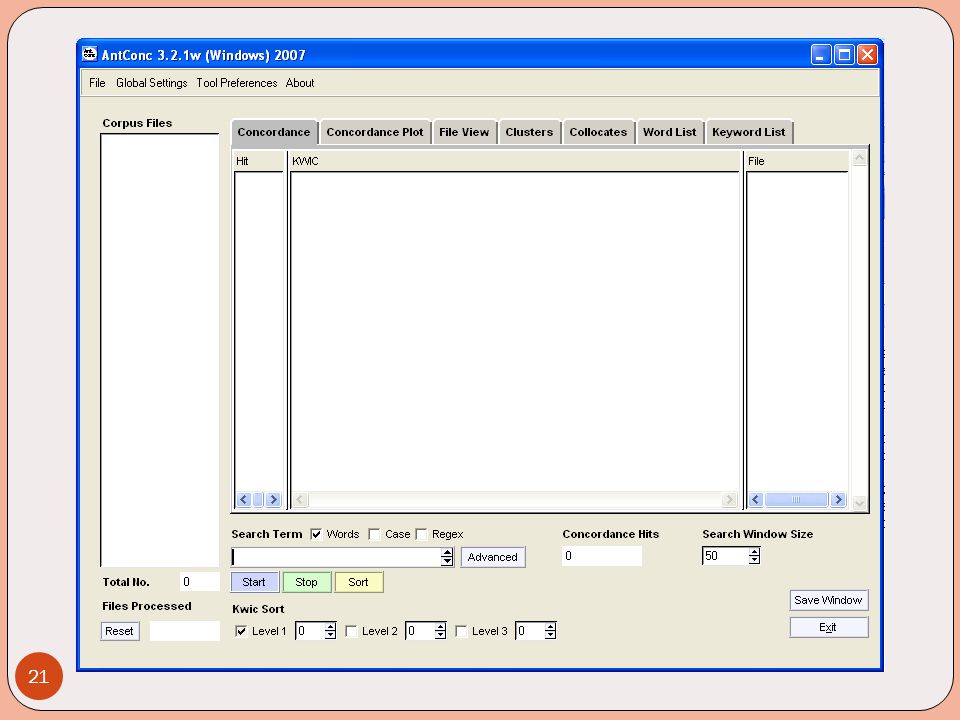Open the About menu
The image size is (960, 720).
299,83
